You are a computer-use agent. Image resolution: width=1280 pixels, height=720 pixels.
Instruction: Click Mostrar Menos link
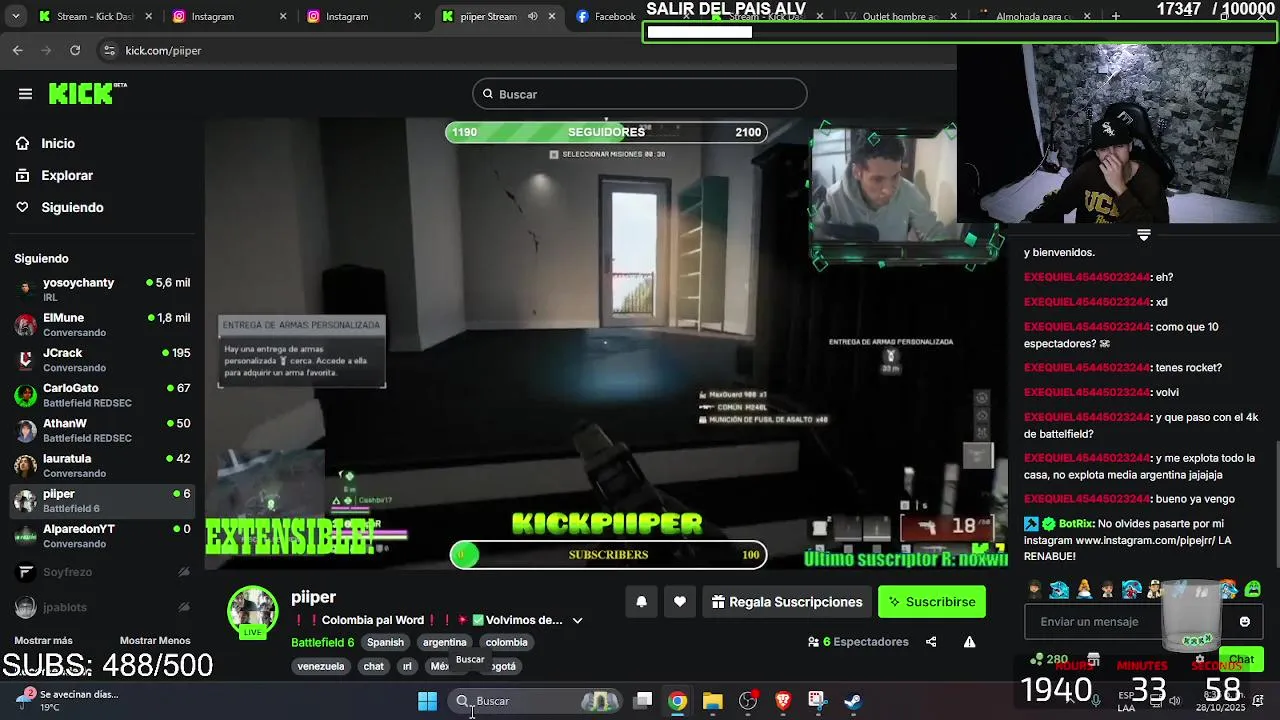(x=155, y=640)
